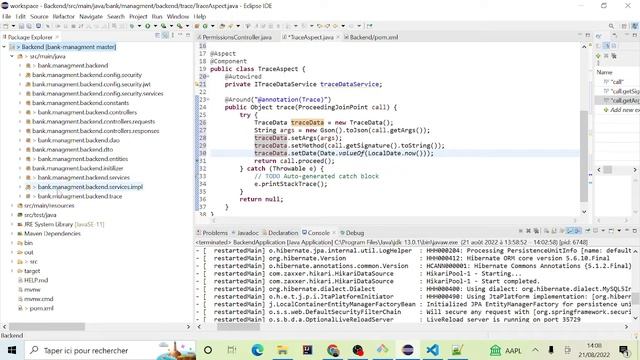Image resolution: width=640 pixels, height=360 pixels.
Task: Collapse the Backend project tree node
Action: (4, 47)
